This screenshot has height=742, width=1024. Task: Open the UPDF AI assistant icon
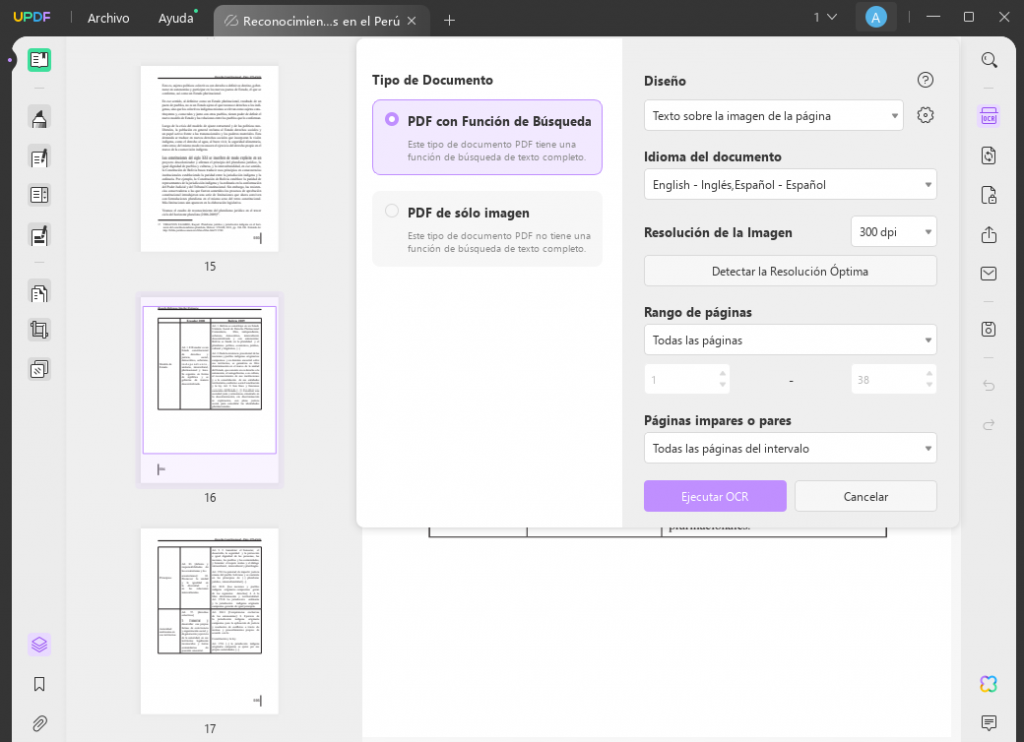(988, 683)
